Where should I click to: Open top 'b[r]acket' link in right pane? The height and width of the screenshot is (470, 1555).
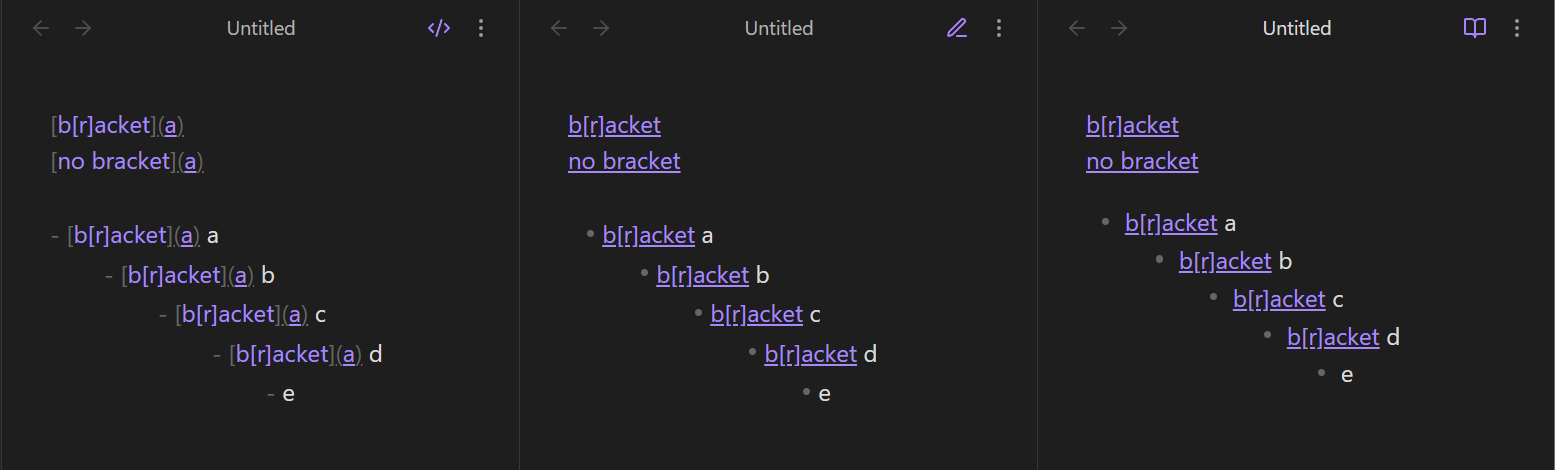[x=1132, y=125]
